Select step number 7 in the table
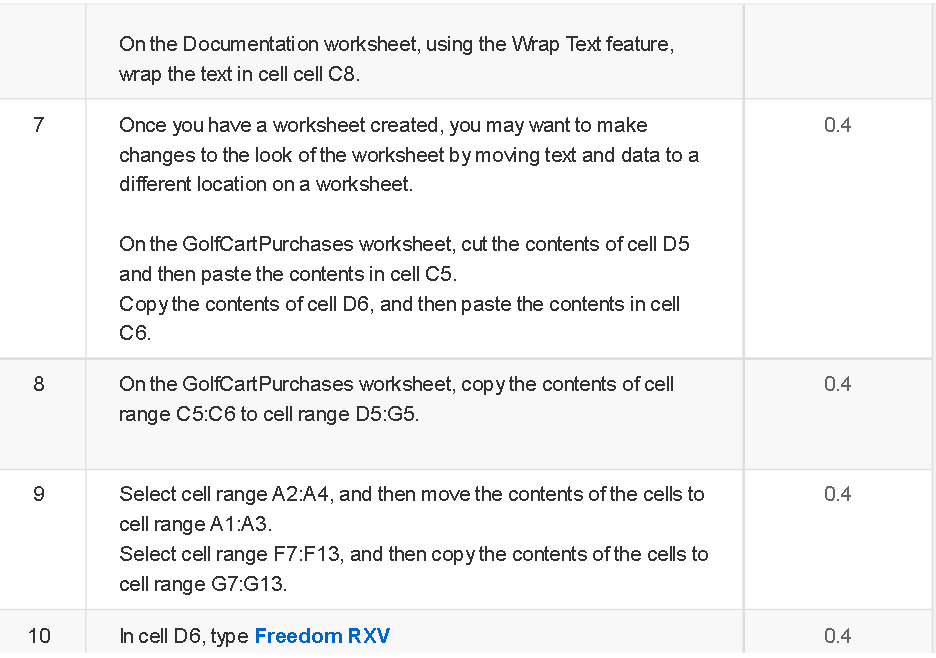This screenshot has width=936, height=658. tap(39, 125)
